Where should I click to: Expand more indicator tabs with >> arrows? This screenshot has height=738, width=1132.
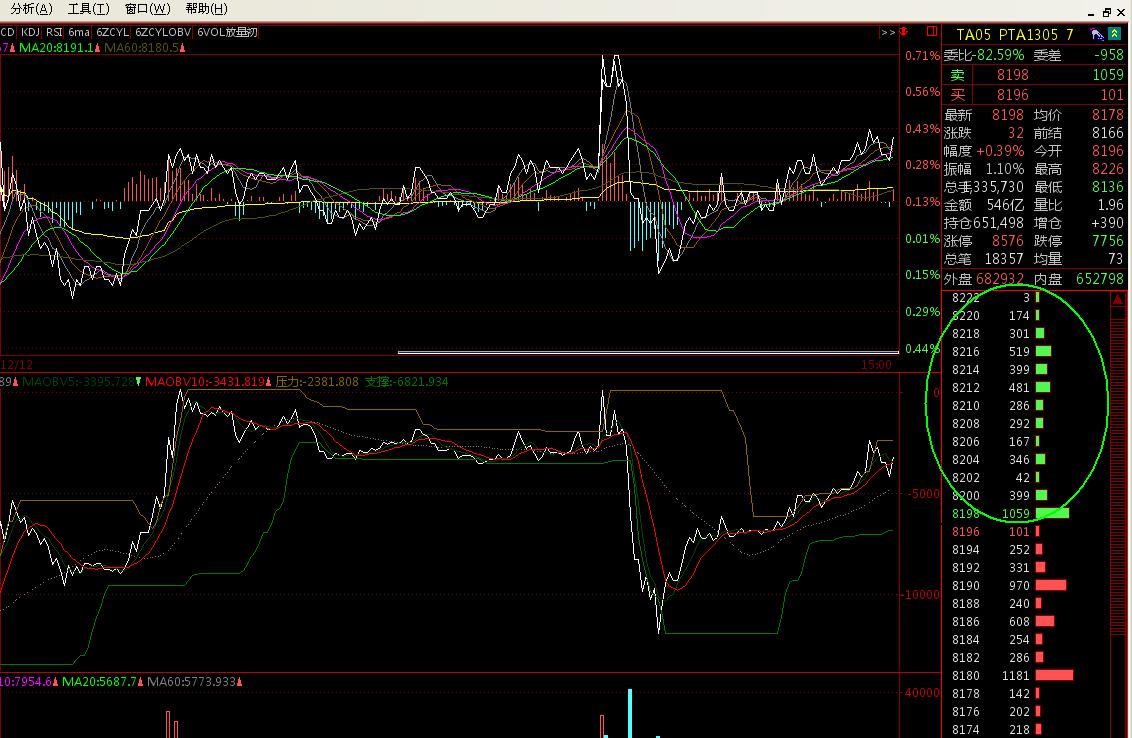pos(887,32)
